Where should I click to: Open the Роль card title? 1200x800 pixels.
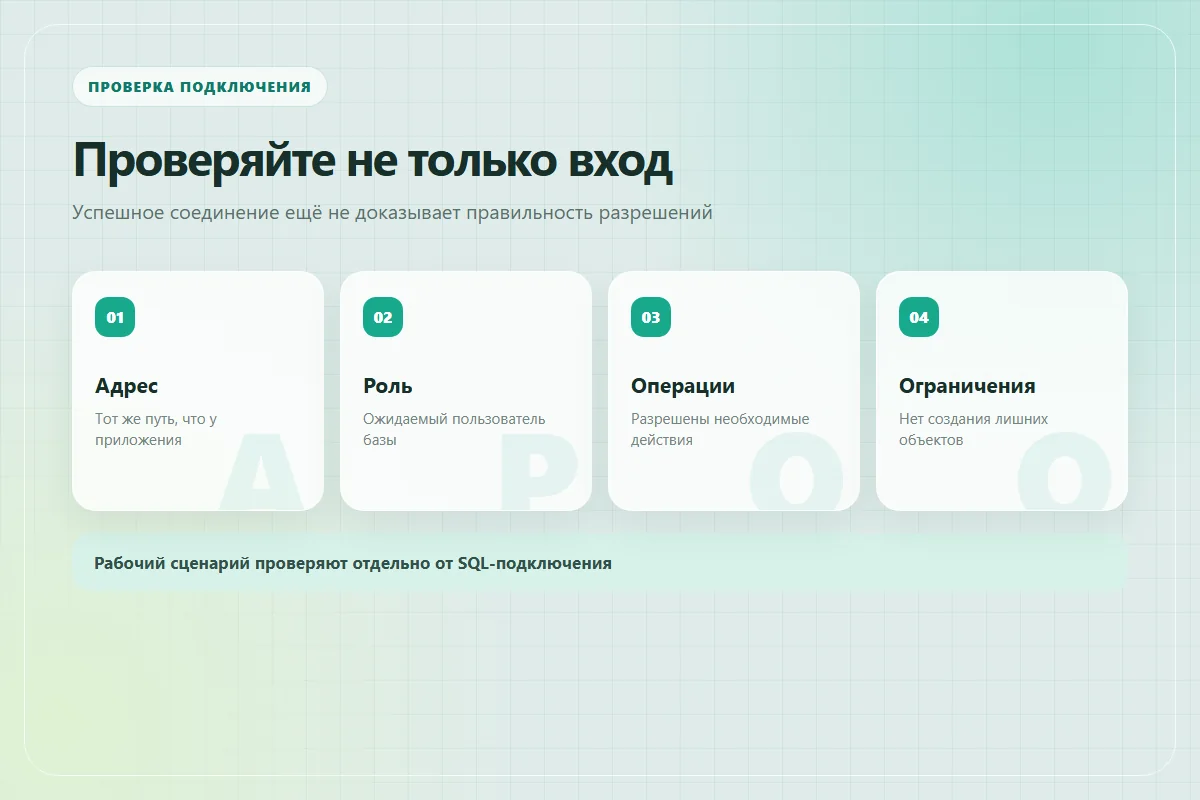(388, 386)
